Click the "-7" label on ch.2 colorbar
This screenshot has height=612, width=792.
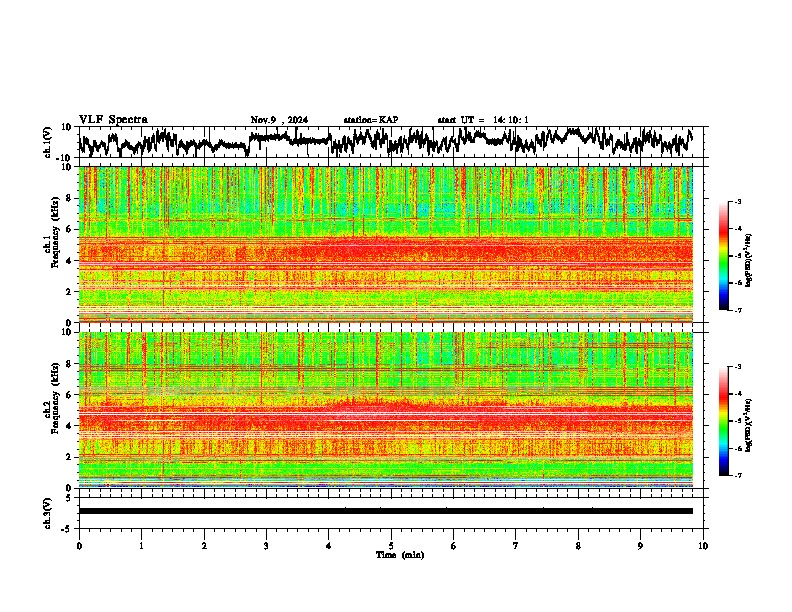[x=737, y=476]
